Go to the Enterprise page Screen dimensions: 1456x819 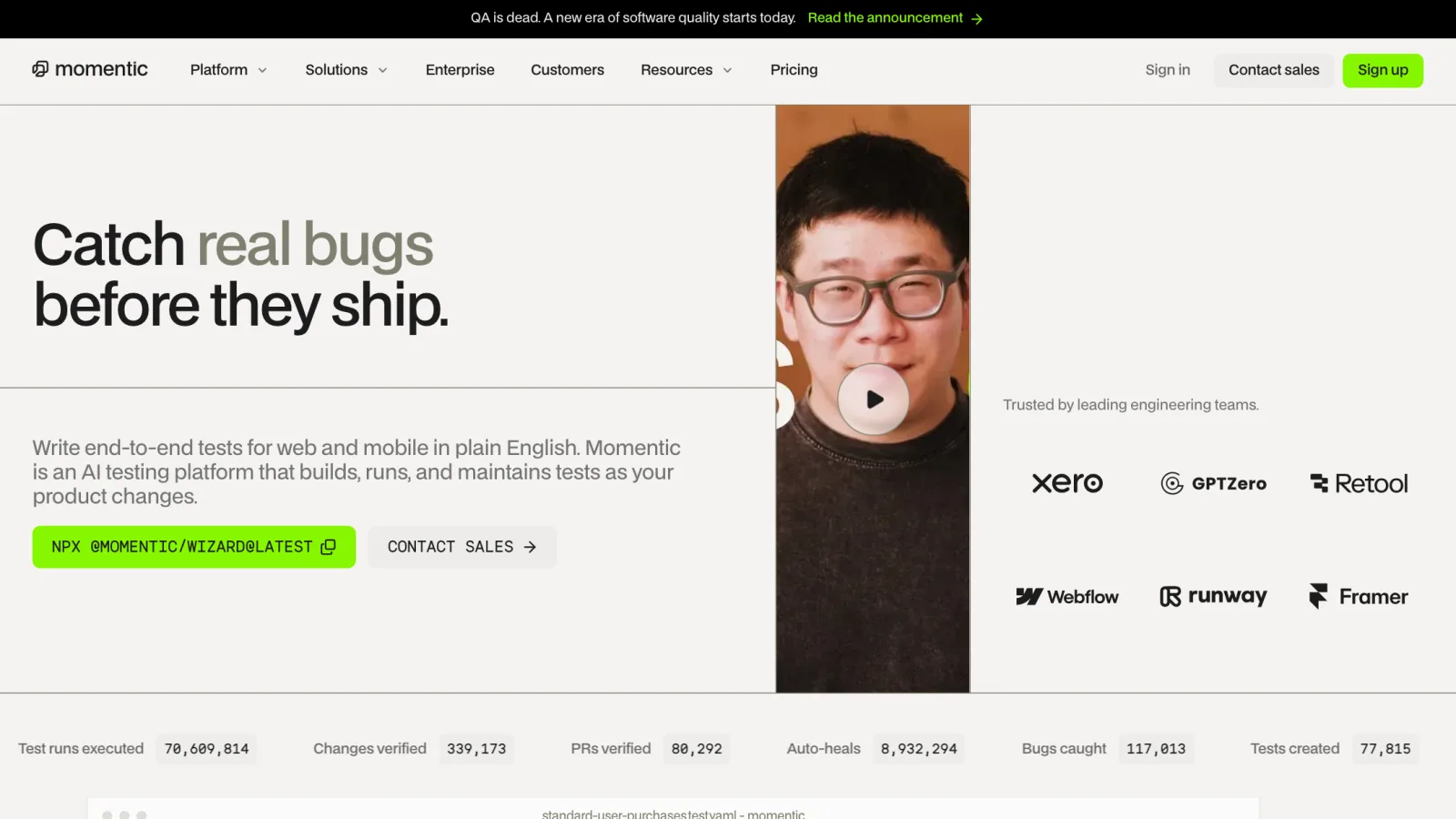pyautogui.click(x=460, y=70)
